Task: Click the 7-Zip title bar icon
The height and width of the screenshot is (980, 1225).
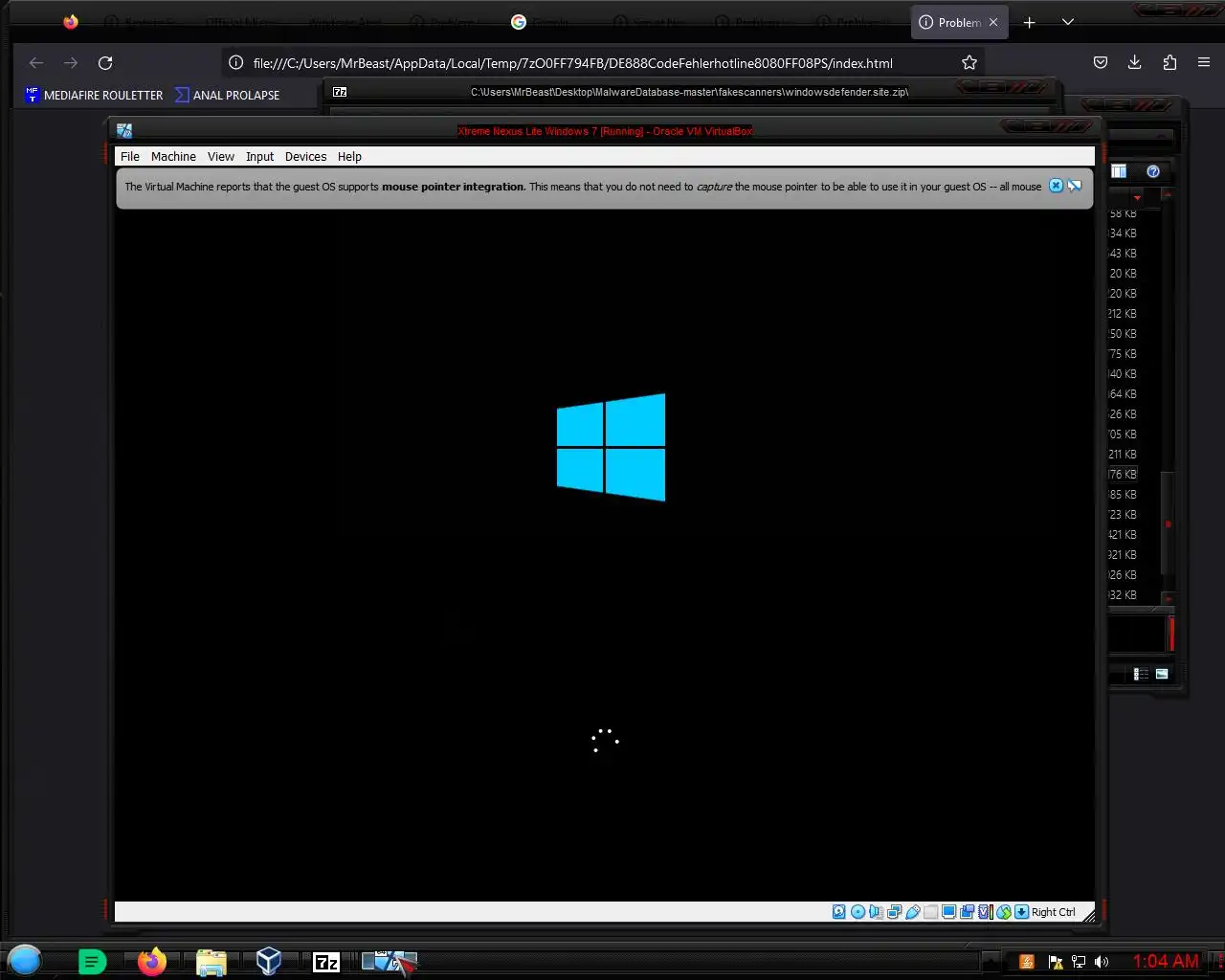Action: (340, 92)
